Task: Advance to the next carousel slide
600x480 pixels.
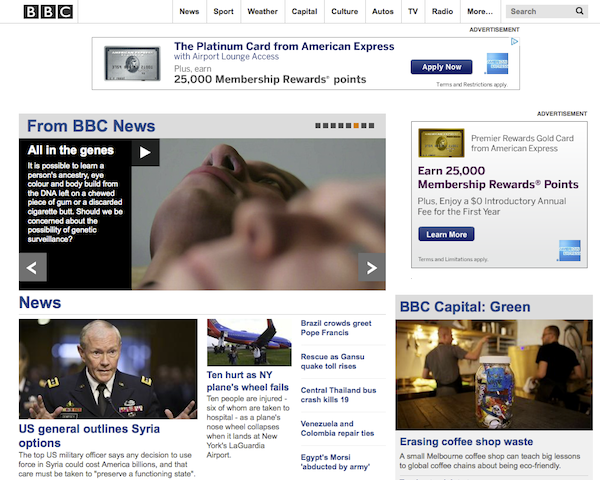Action: click(x=372, y=267)
